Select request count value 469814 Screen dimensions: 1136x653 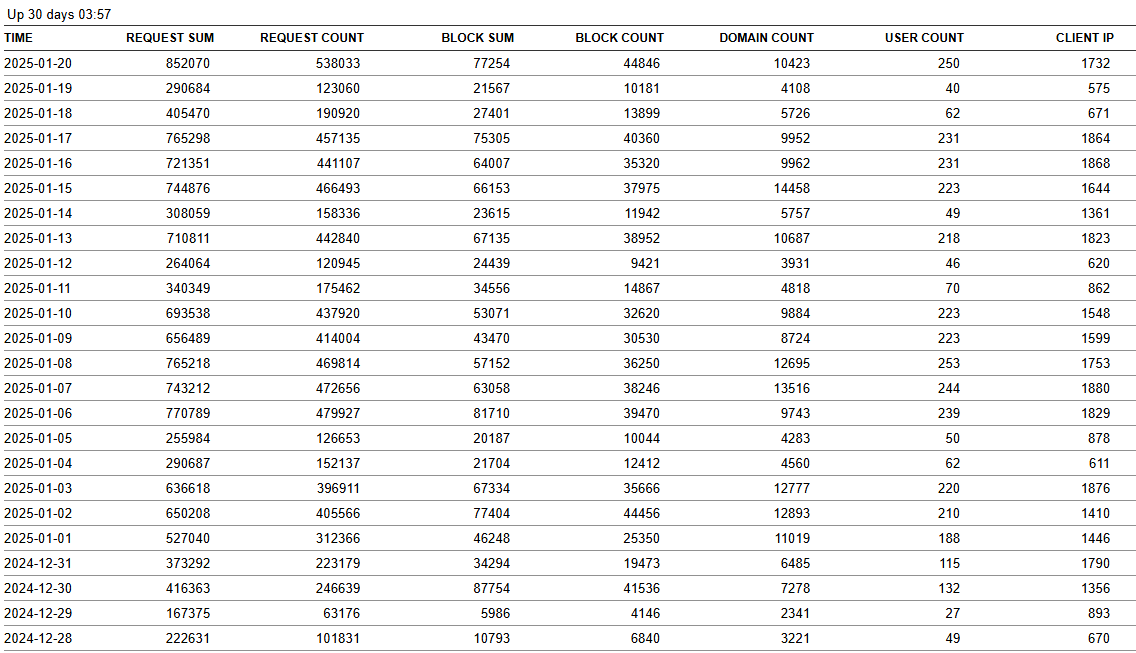click(337, 363)
